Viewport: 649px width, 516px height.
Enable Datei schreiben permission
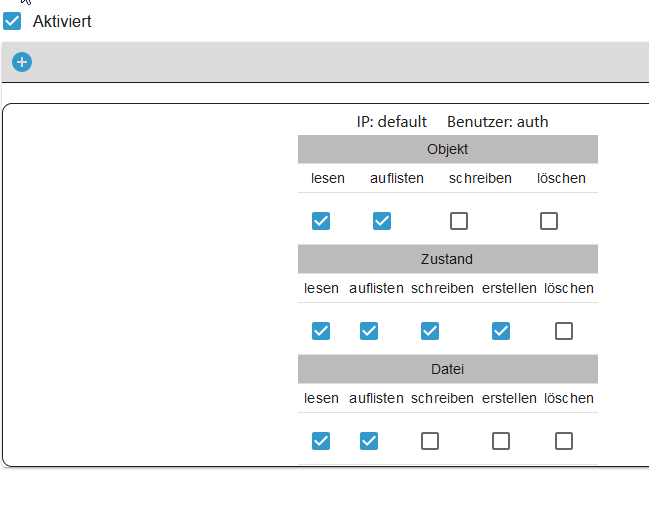tap(430, 441)
